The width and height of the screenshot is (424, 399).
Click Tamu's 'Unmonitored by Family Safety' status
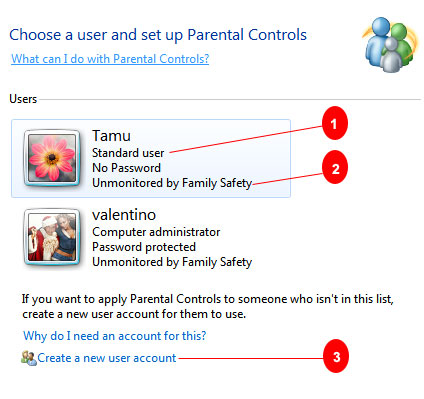pos(172,183)
